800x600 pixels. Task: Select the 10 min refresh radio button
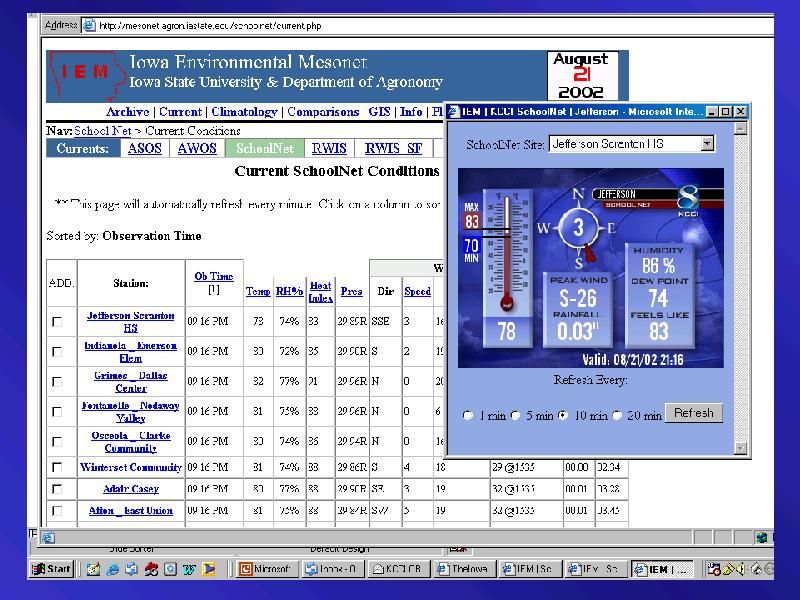pyautogui.click(x=563, y=415)
